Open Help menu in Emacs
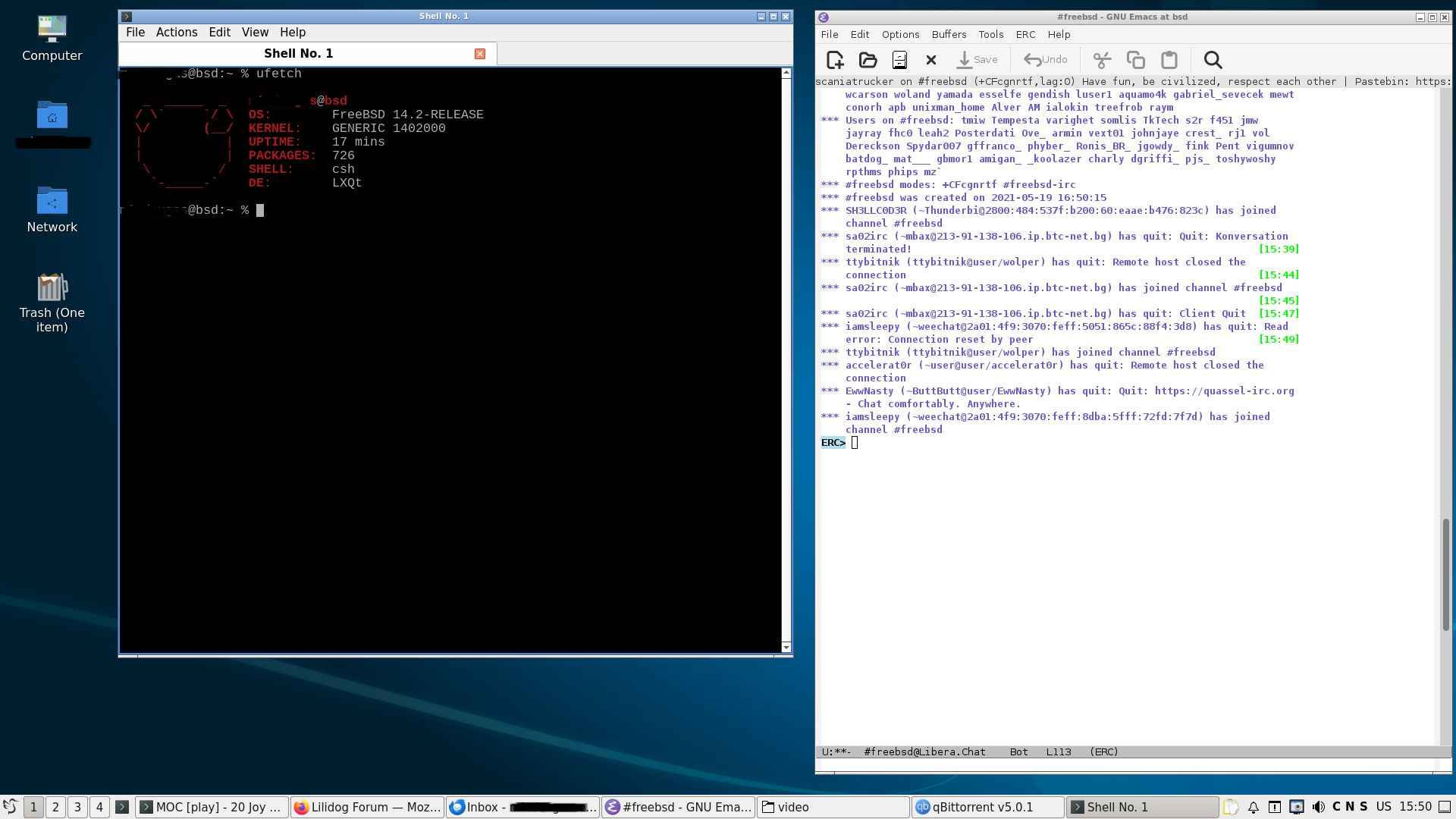This screenshot has width=1456, height=819. (1059, 35)
